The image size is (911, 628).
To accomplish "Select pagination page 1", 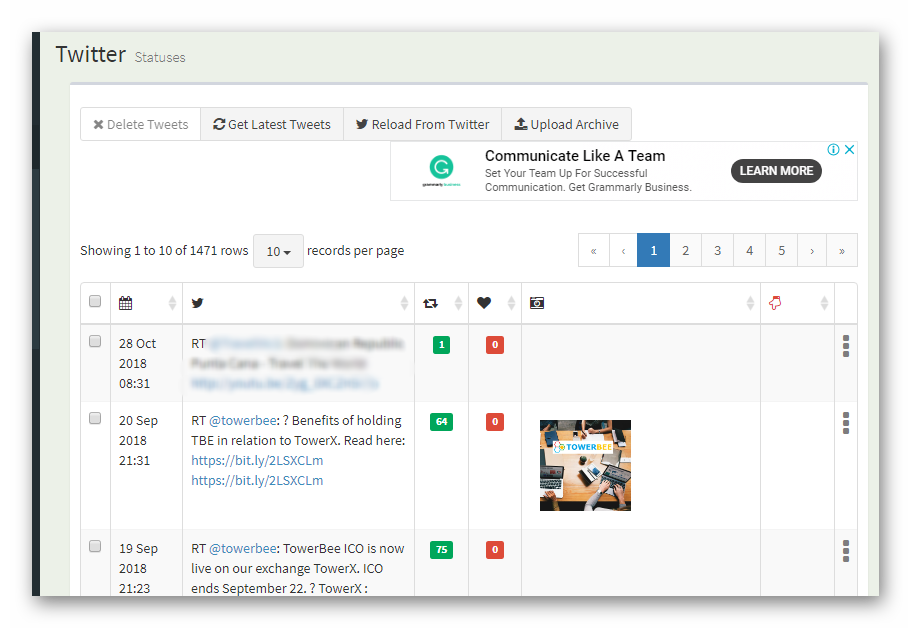I will point(654,250).
